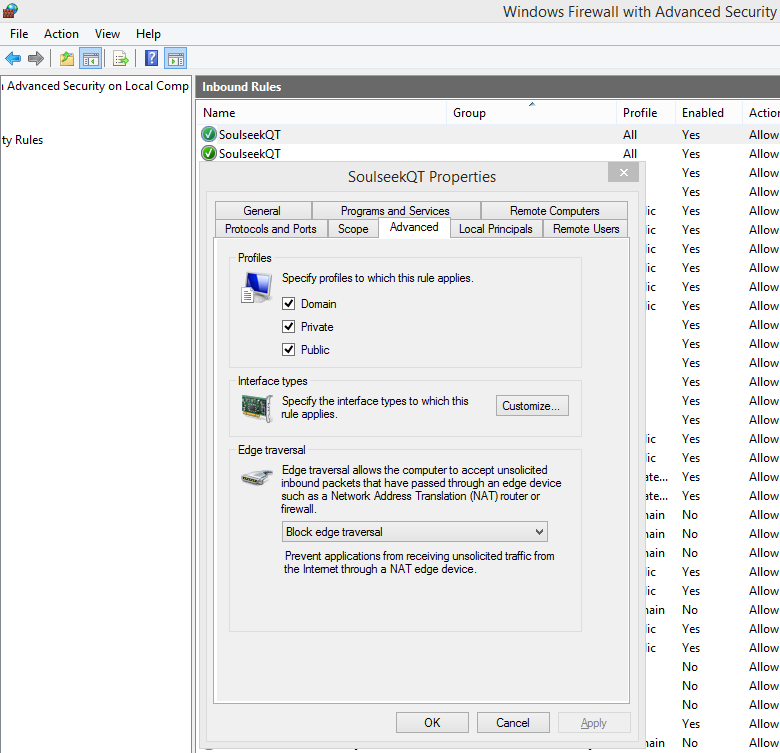Viewport: 780px width, 753px height.
Task: Select the first SoulseekQT inbound rule name
Action: 250,135
